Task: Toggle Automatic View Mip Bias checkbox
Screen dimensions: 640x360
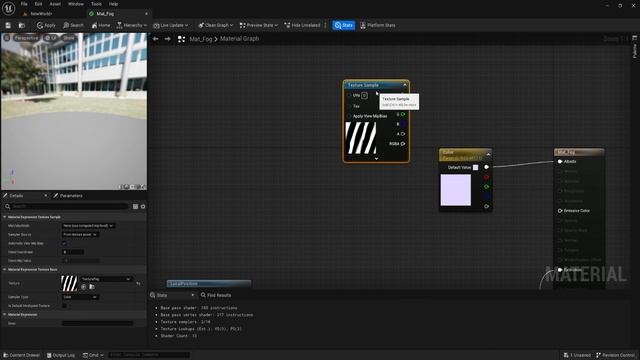Action: pyautogui.click(x=64, y=243)
